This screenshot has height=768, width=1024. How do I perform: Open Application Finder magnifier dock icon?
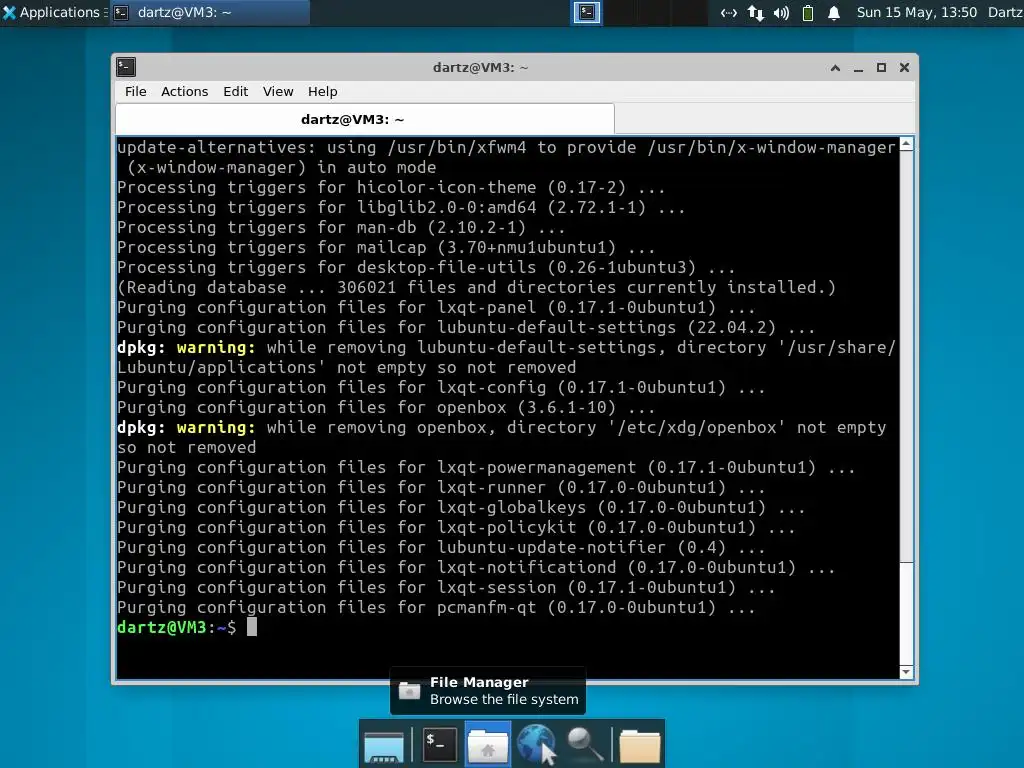(x=585, y=744)
